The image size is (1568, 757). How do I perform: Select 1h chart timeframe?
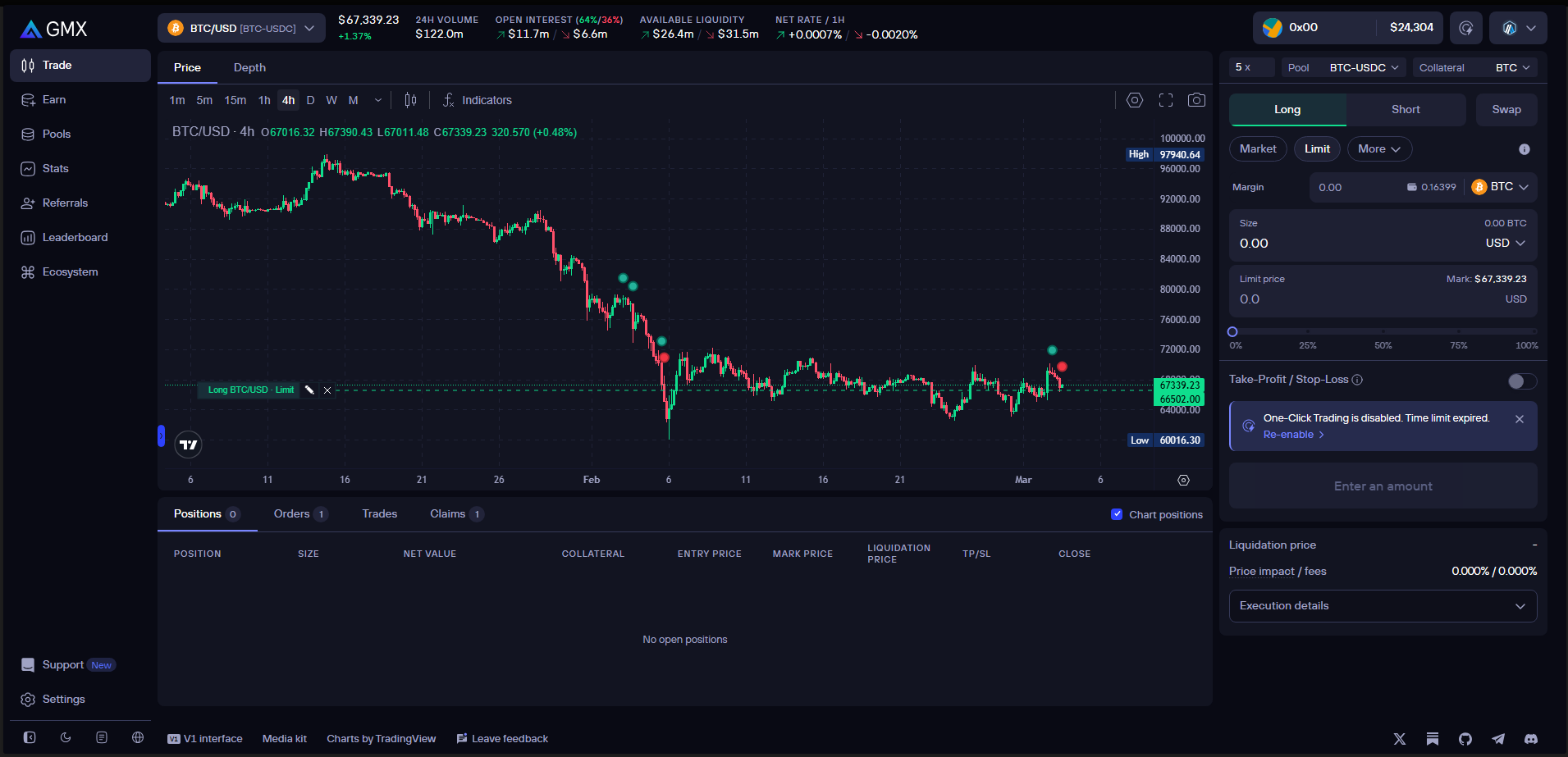coord(264,100)
